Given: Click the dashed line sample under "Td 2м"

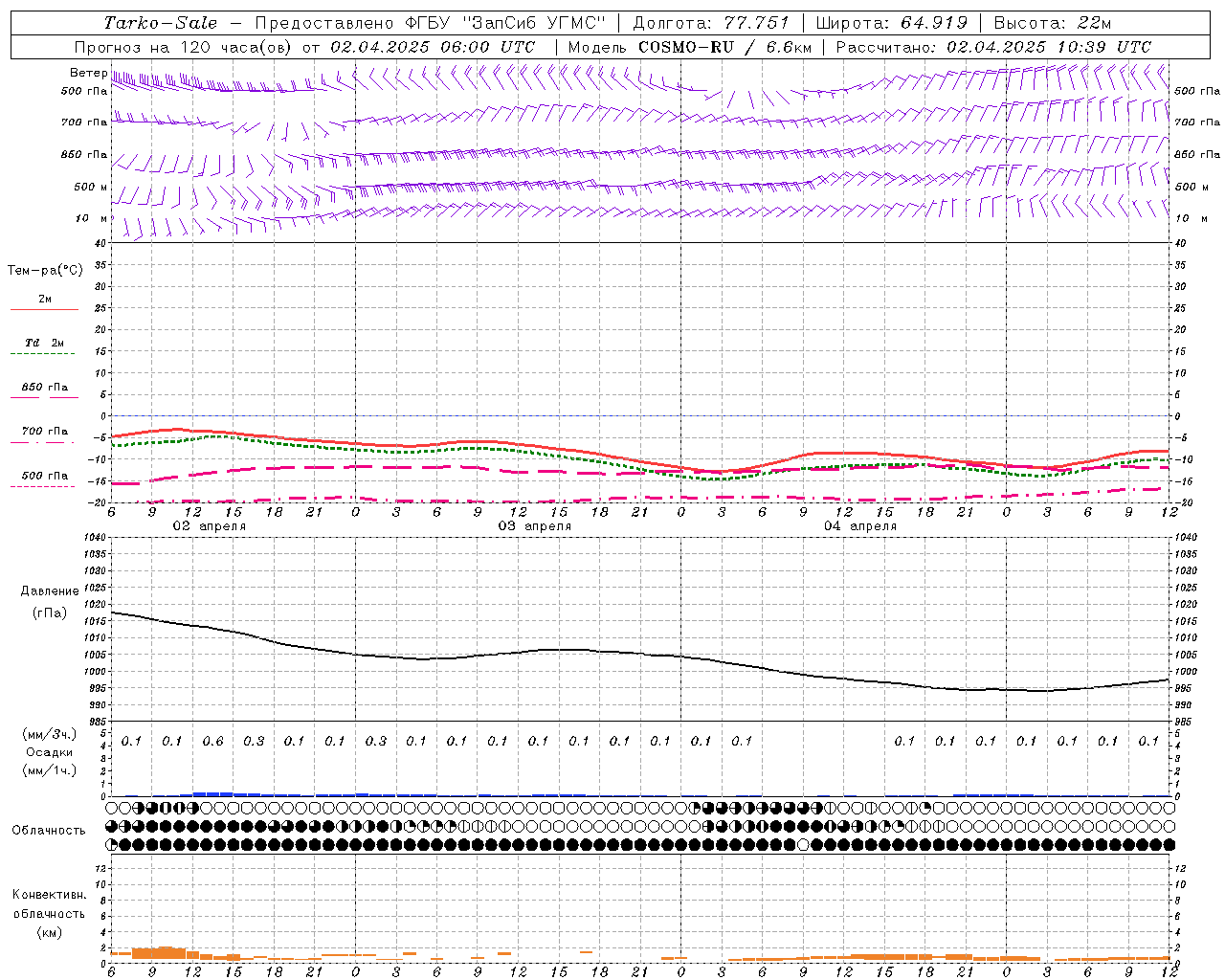Looking at the screenshot, I should click(43, 354).
